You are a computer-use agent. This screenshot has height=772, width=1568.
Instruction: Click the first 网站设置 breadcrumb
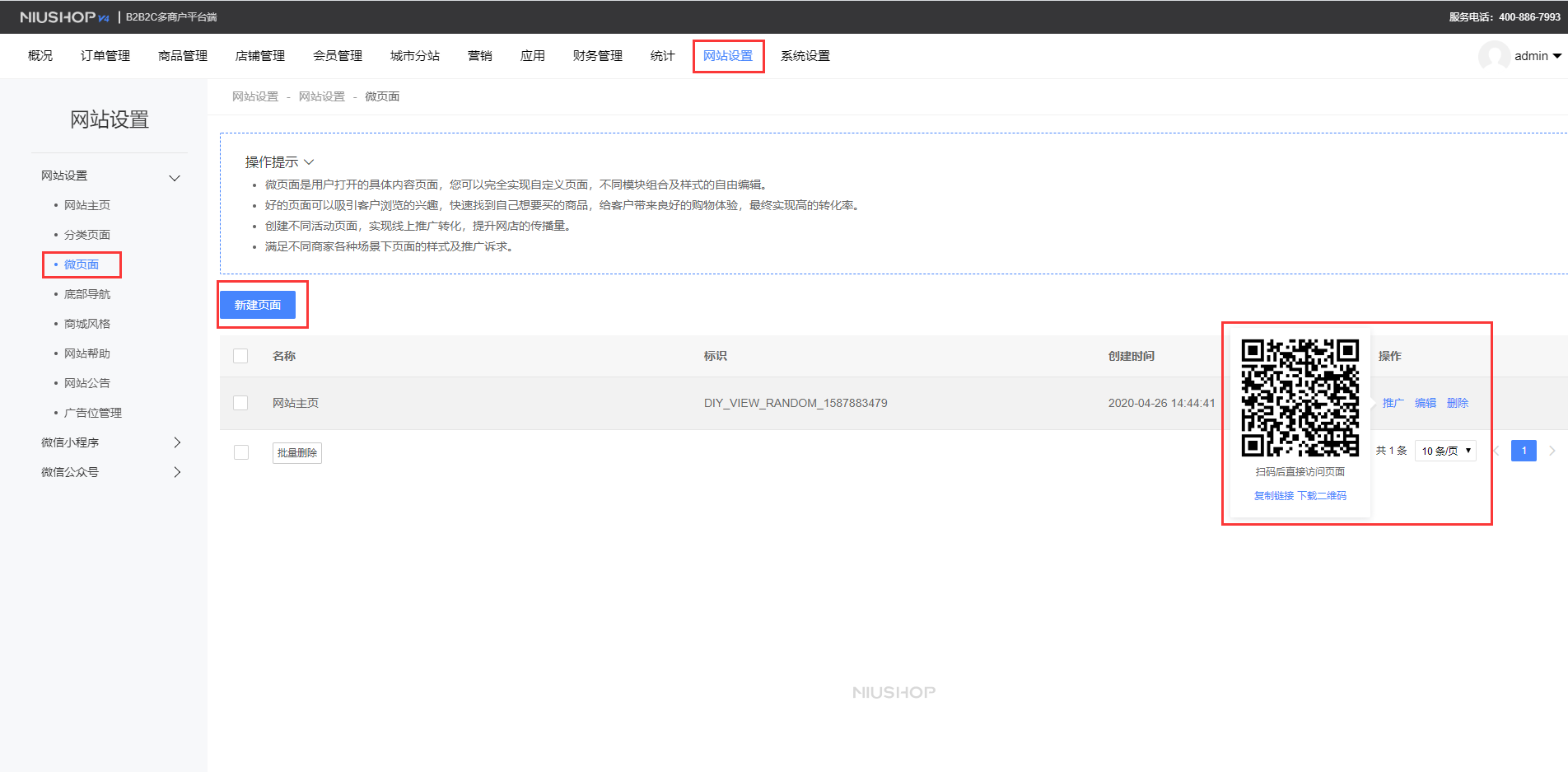[x=255, y=96]
